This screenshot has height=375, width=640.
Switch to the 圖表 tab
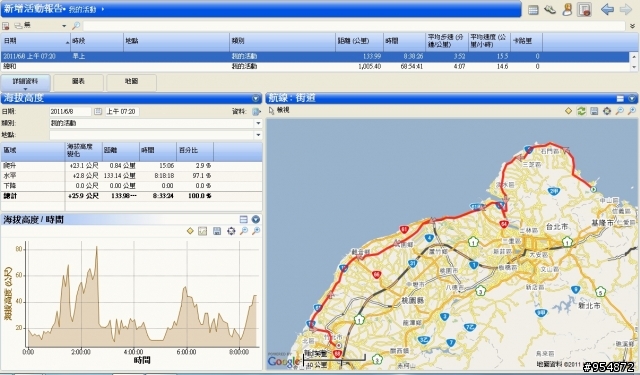point(78,82)
